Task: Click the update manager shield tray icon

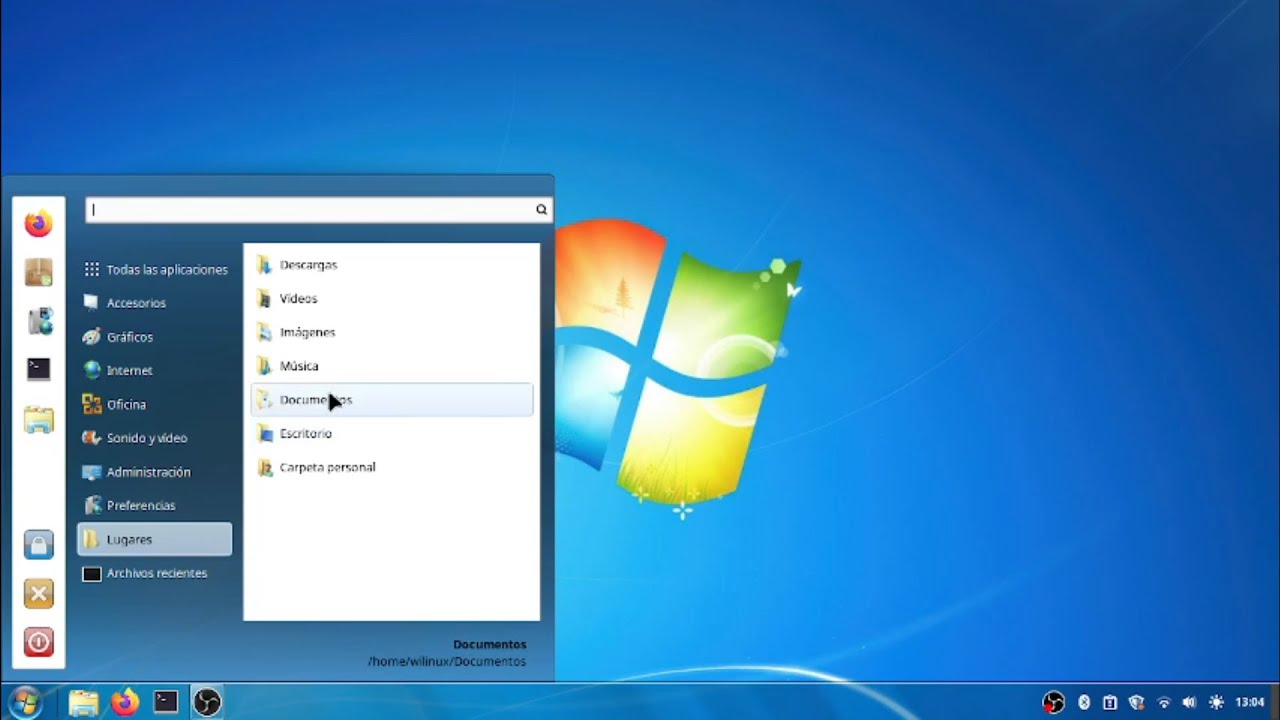Action: 1136,703
